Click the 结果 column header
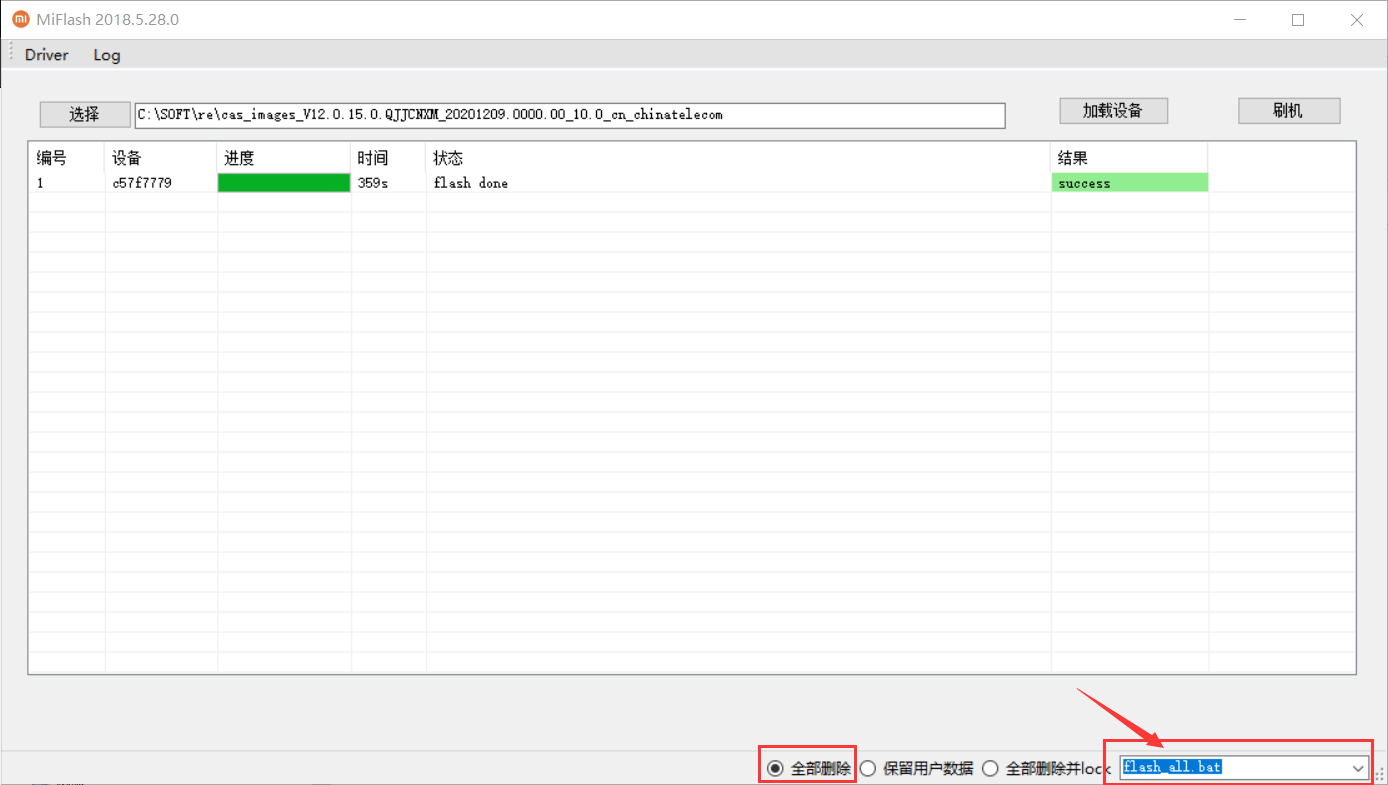 coord(1129,158)
